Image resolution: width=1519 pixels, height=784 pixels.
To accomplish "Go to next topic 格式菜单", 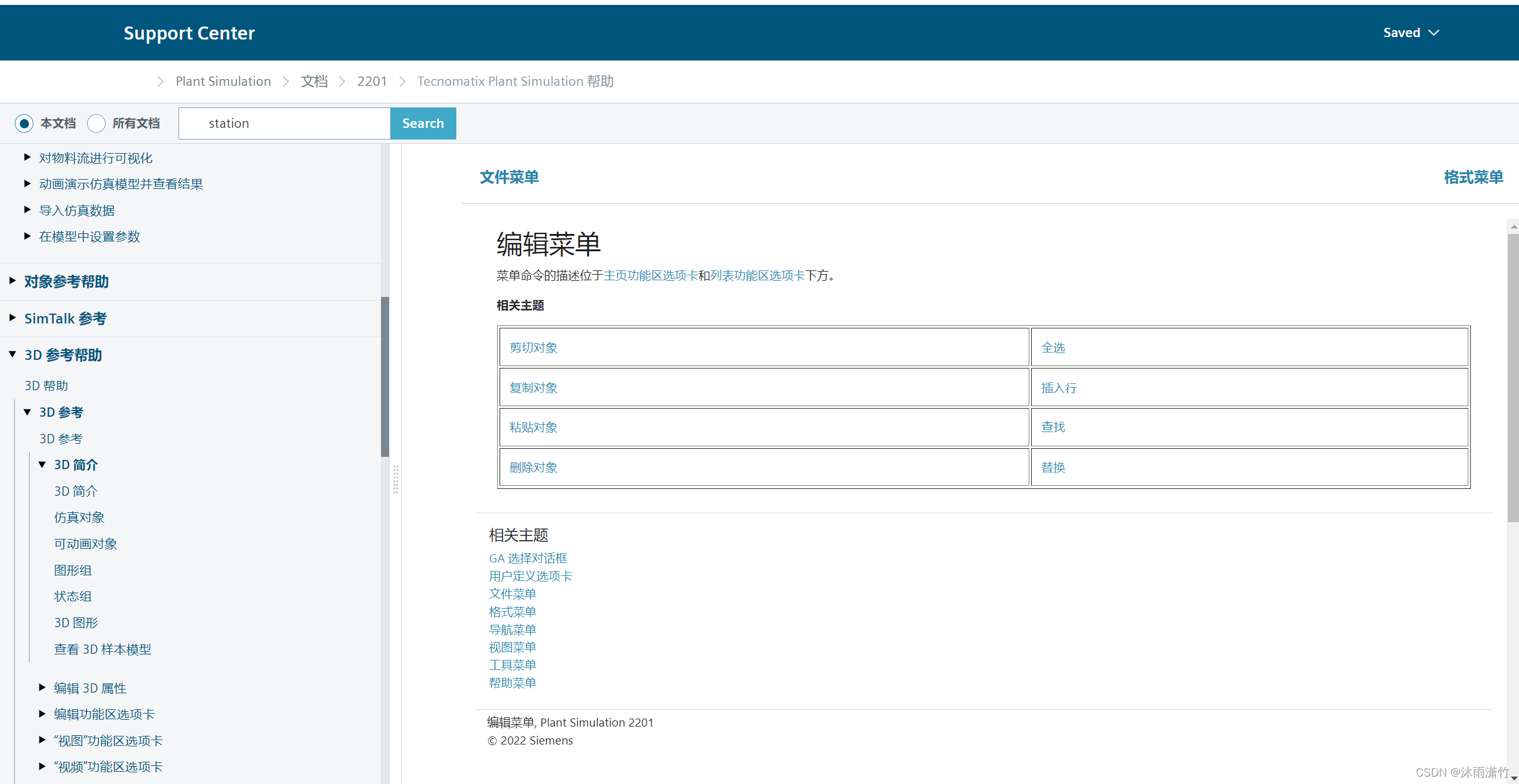I will pyautogui.click(x=1473, y=177).
